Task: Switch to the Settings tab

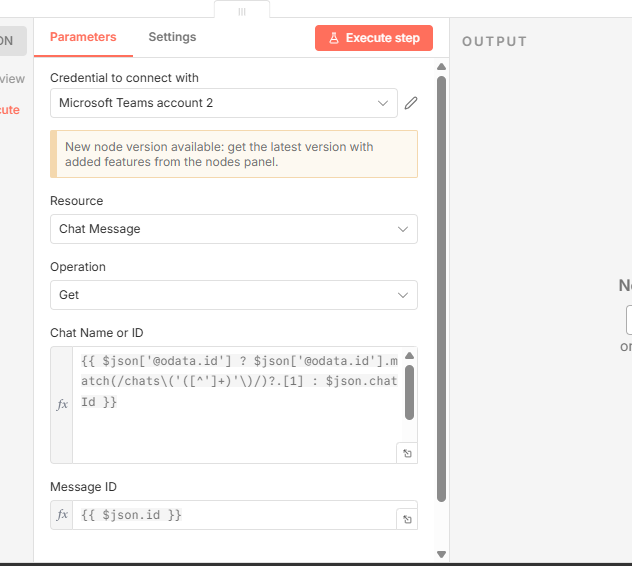Action: (x=172, y=38)
